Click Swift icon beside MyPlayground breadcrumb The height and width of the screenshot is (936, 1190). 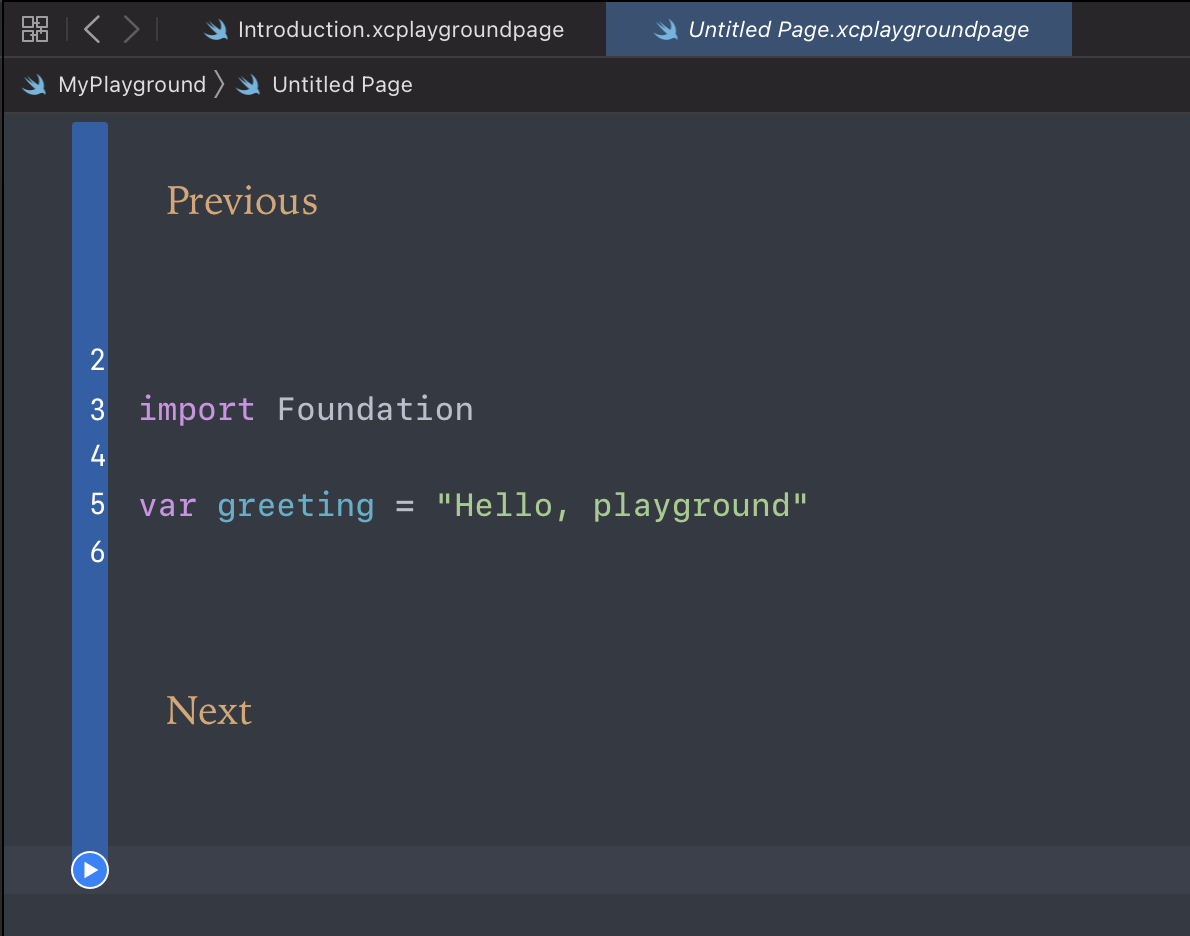click(x=35, y=85)
